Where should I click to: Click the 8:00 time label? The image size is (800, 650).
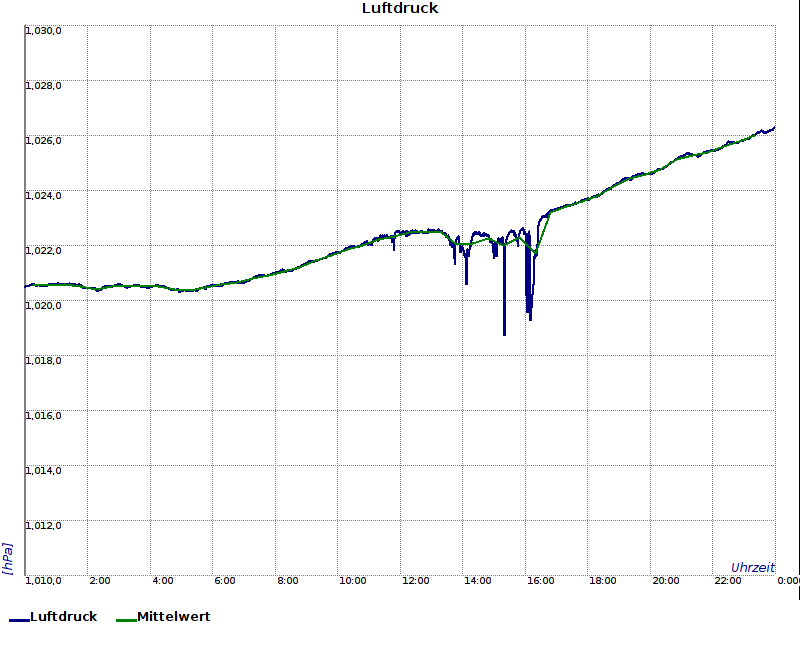(288, 581)
